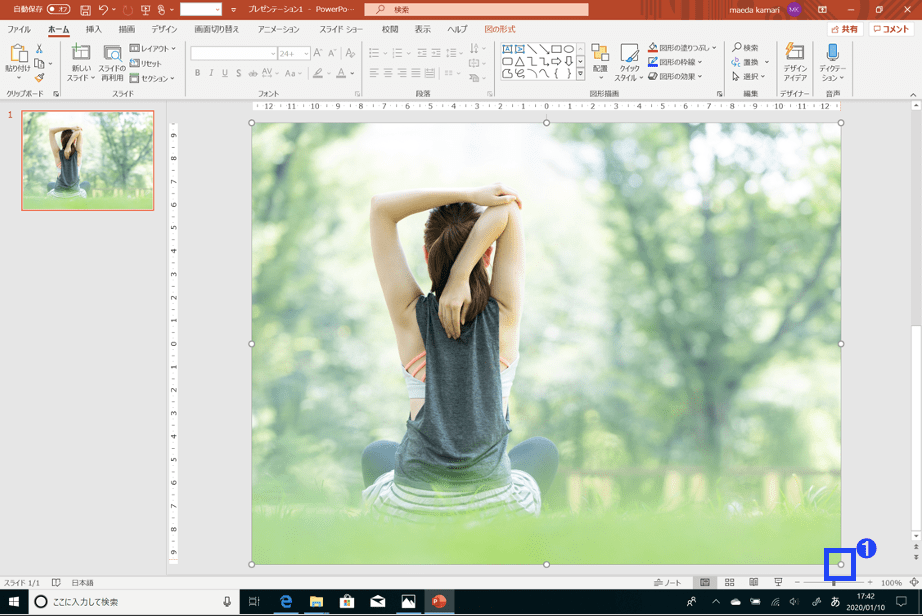
Task: Open the Layout (レイアウト) dropdown
Action: [153, 48]
